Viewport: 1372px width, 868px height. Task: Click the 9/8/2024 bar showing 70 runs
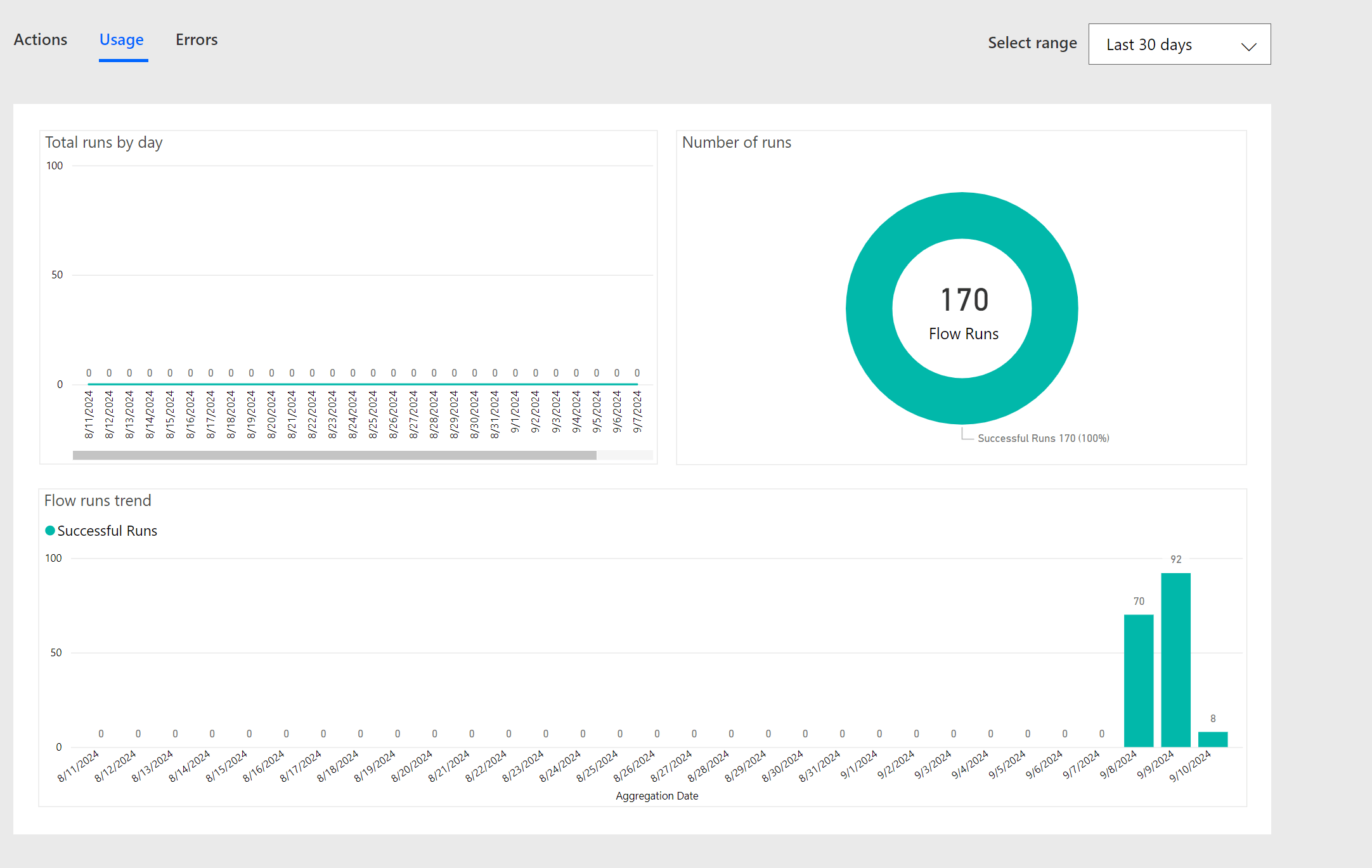[1138, 680]
